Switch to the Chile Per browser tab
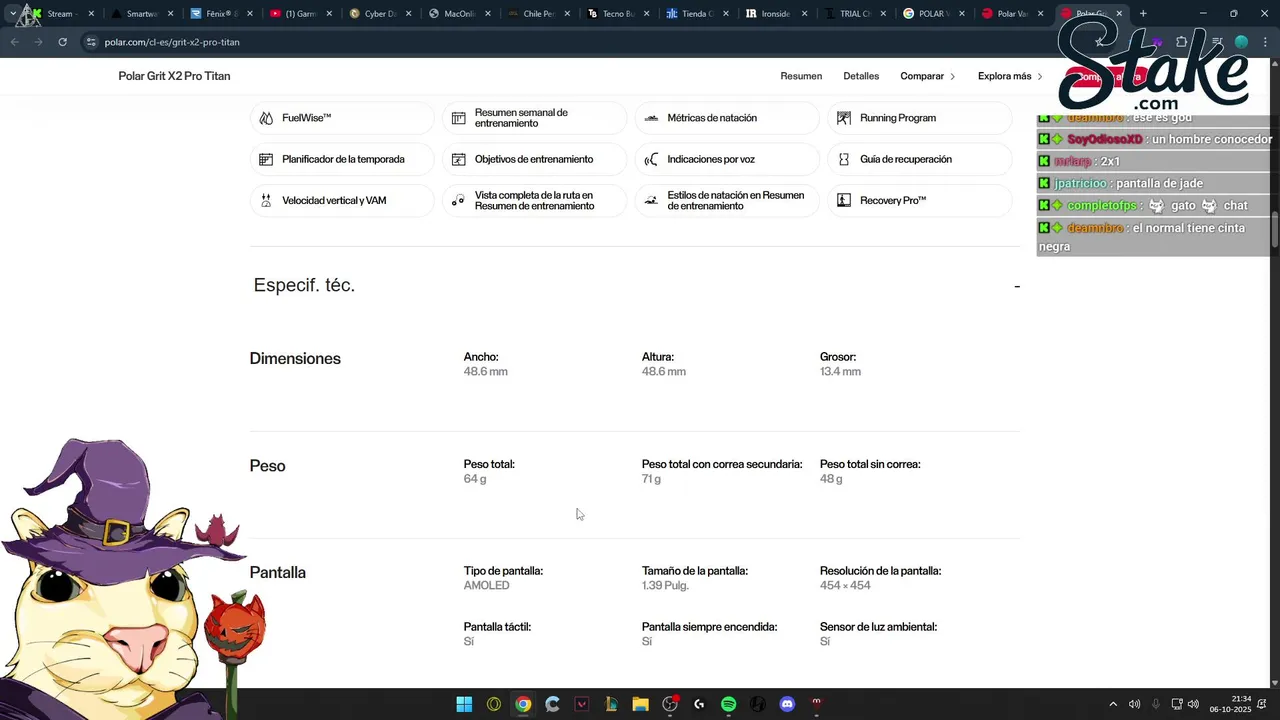 pyautogui.click(x=538, y=14)
